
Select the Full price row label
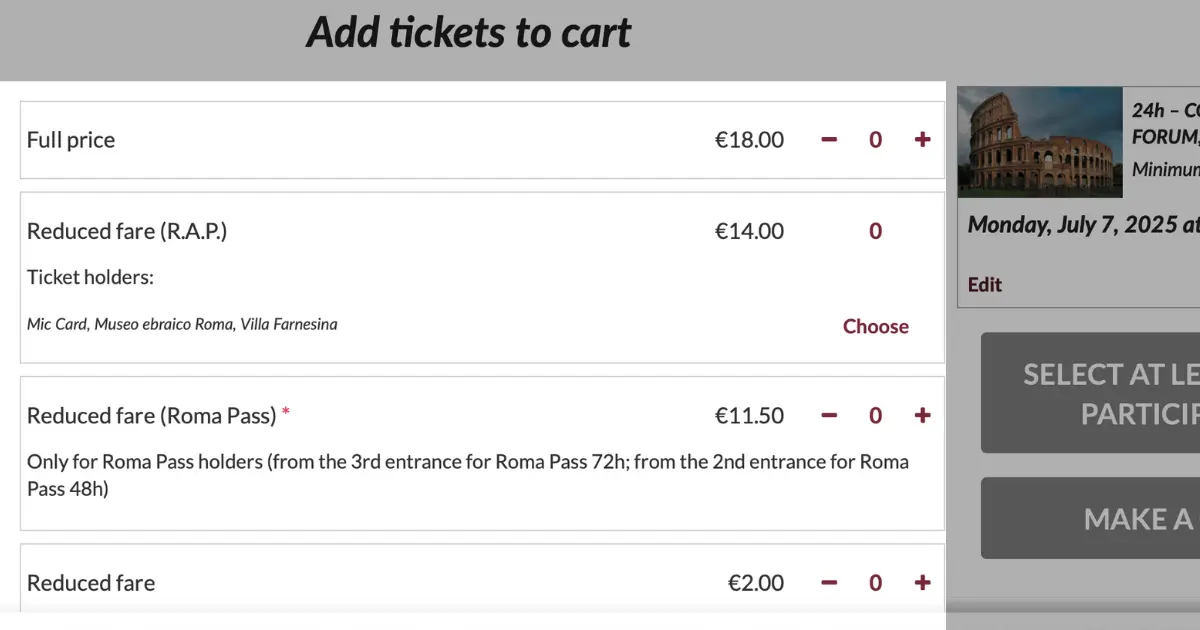(71, 140)
